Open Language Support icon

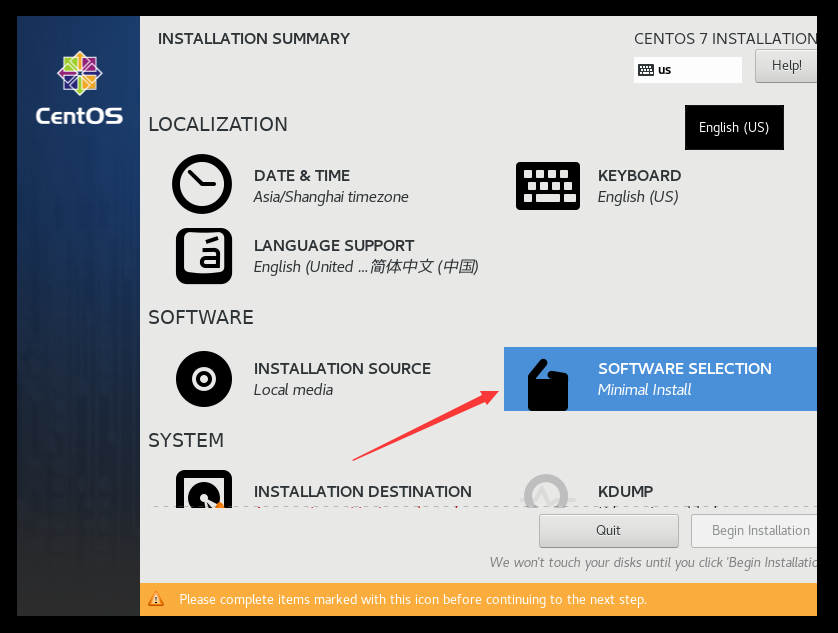[x=204, y=256]
